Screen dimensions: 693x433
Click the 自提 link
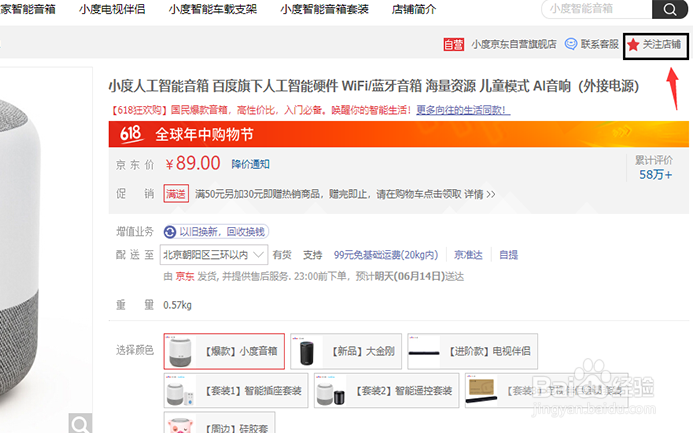[x=508, y=255]
